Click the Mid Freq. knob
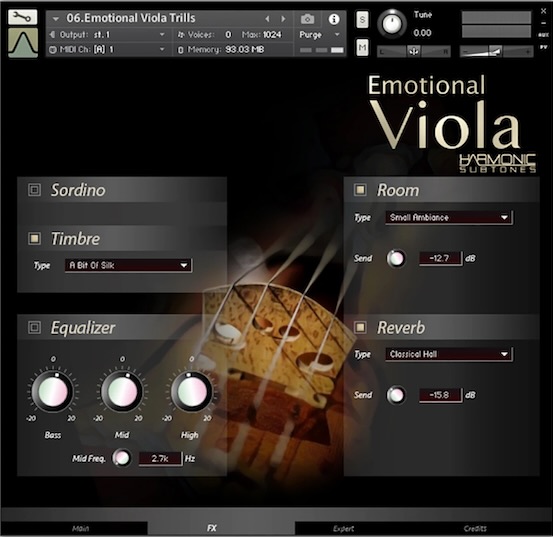The height and width of the screenshot is (537, 553). 122,458
